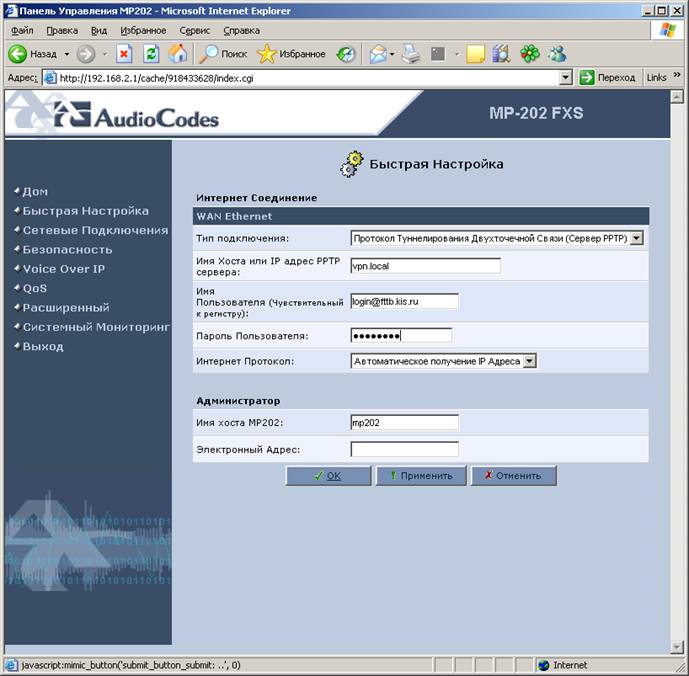Click the Print icon in the toolbar

411,54
